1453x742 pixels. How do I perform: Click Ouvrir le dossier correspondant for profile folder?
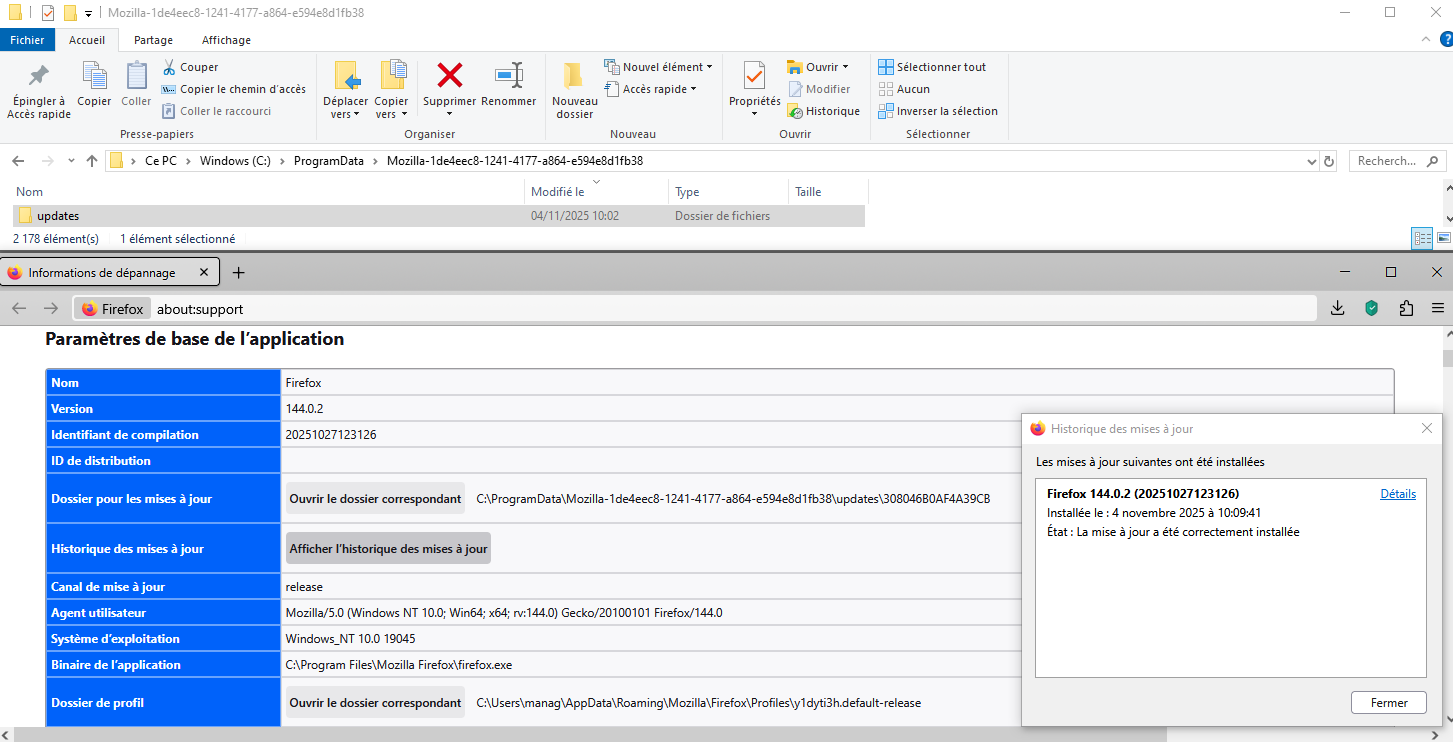375,703
